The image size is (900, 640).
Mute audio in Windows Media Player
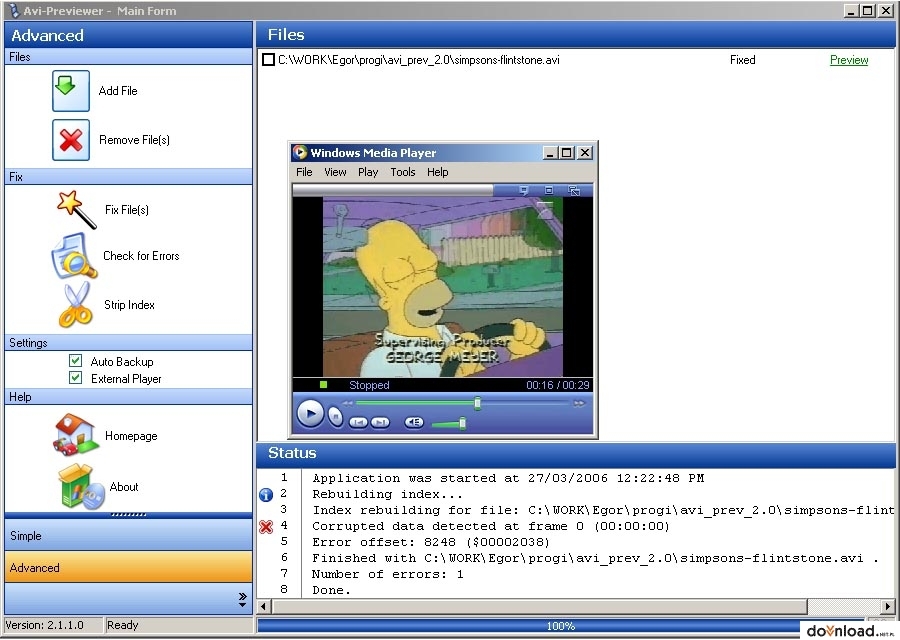coord(414,422)
